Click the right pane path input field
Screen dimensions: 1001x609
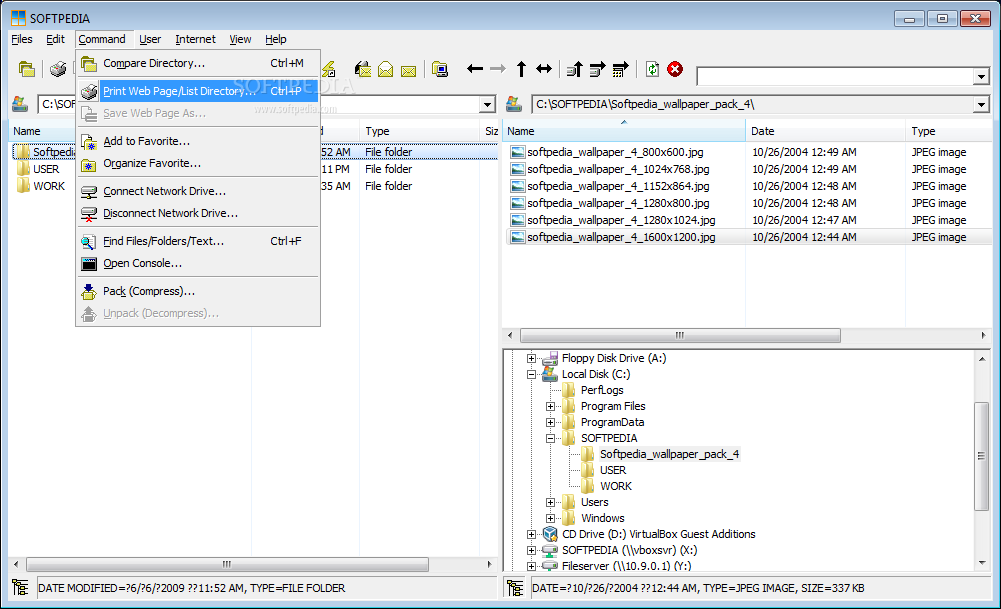[753, 104]
